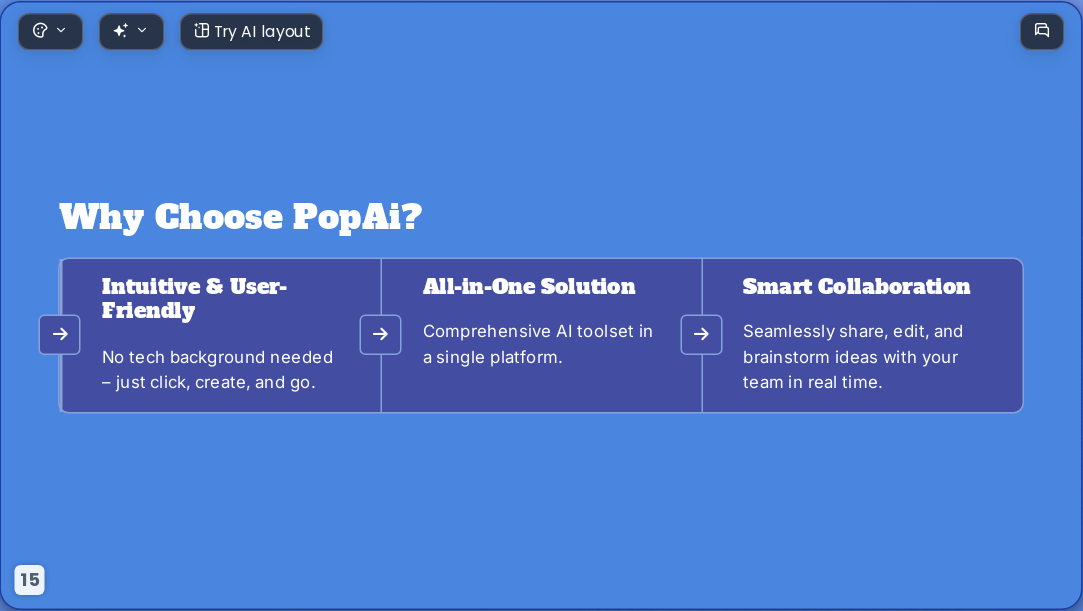Click the AI sparkle icon
Screen dimensions: 1083x611
click(x=121, y=30)
